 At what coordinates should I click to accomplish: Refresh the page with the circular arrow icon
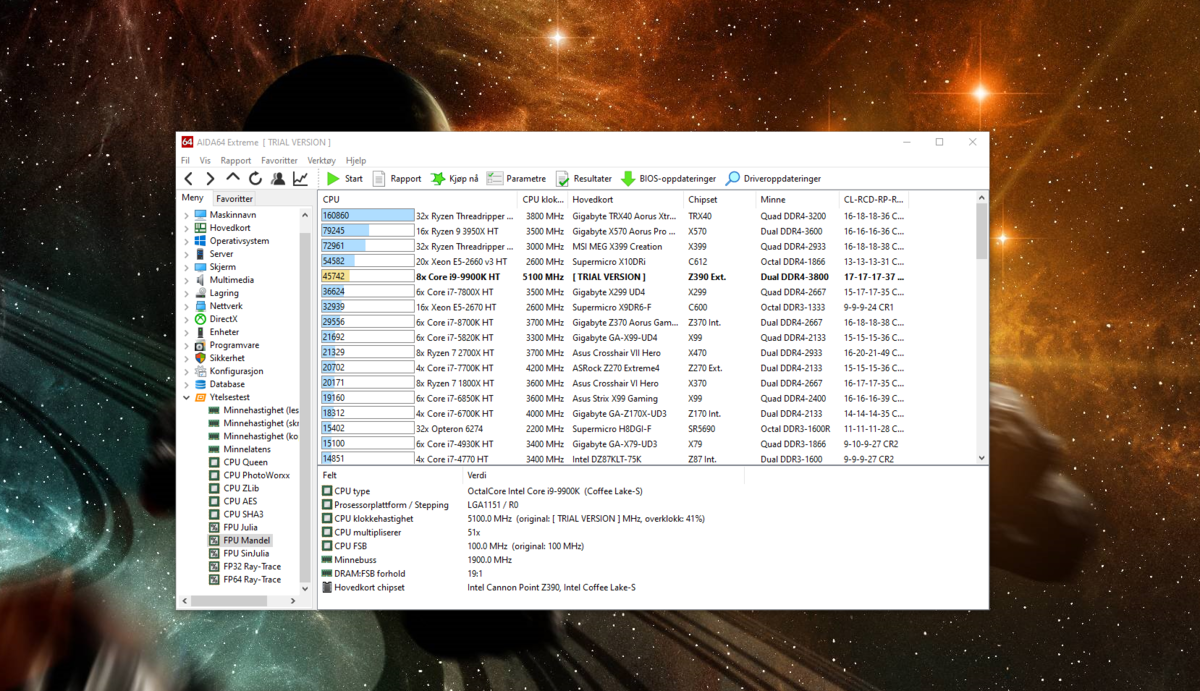click(x=255, y=179)
